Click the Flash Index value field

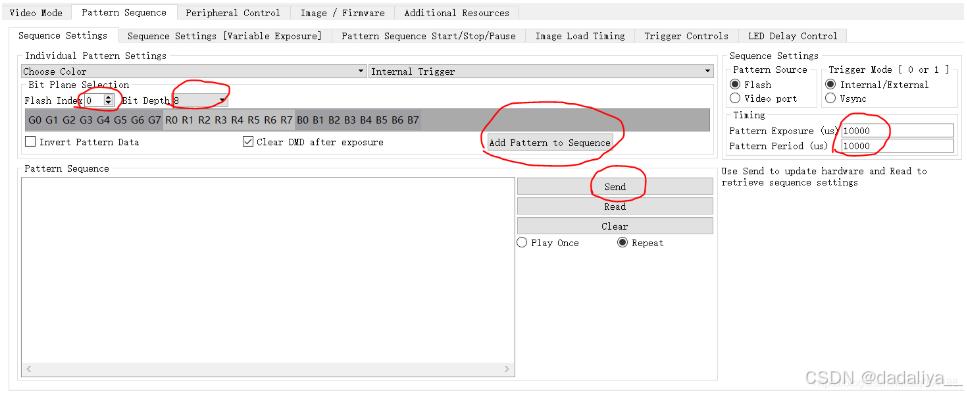click(94, 100)
